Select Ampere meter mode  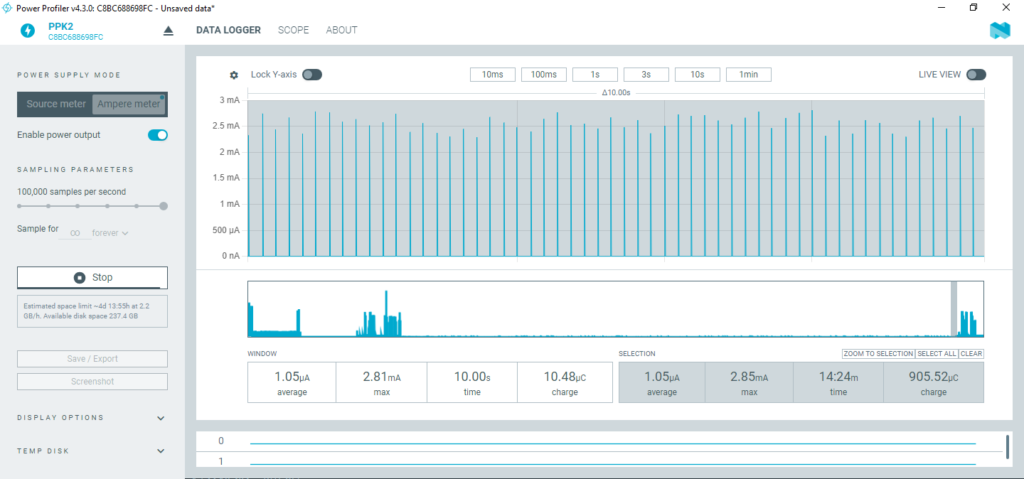pyautogui.click(x=129, y=104)
